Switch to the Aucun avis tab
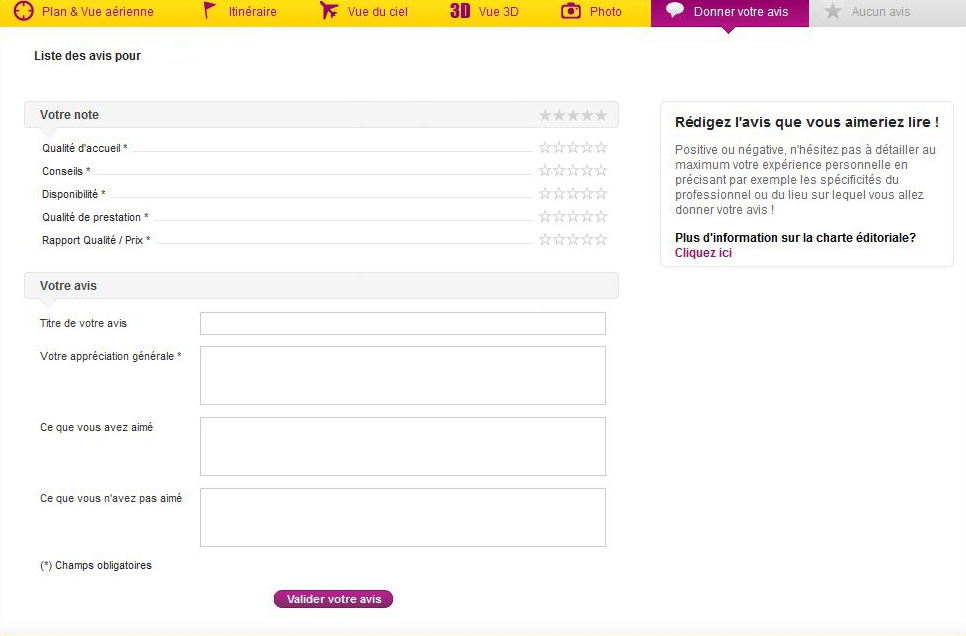This screenshot has height=636, width=966. click(x=880, y=12)
